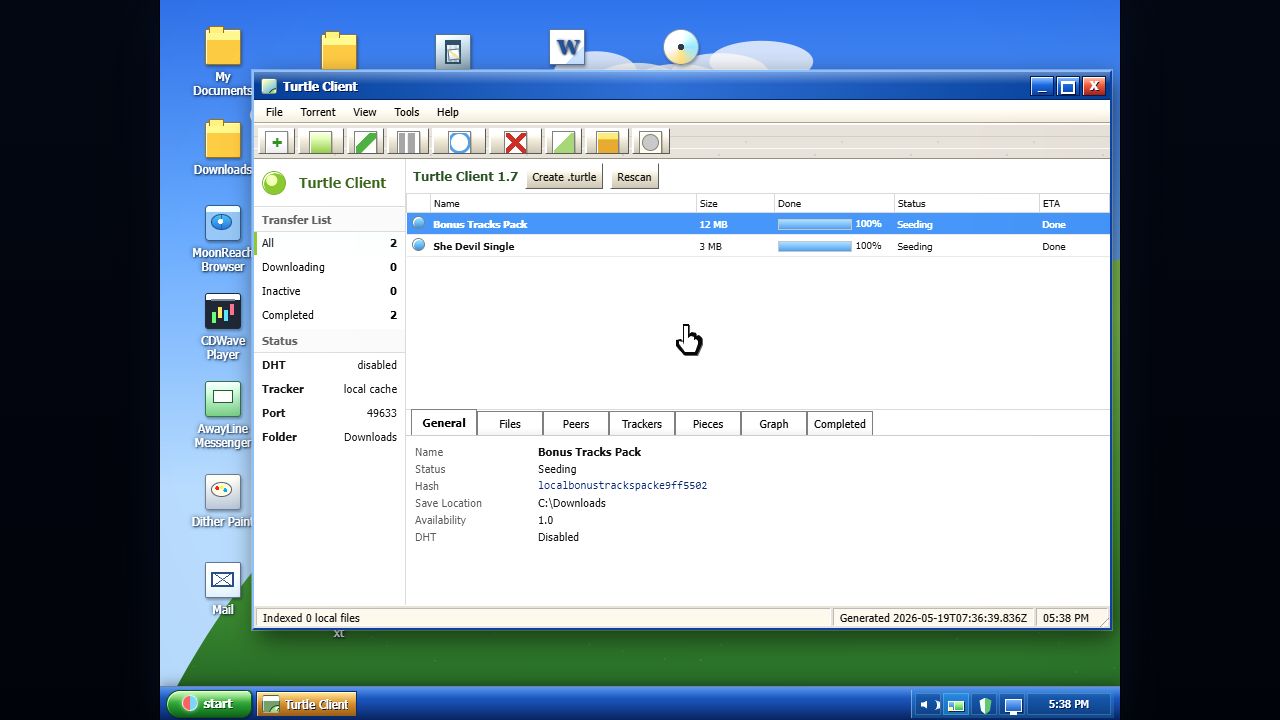Click the Save Location C:\Downloads value

click(x=572, y=503)
